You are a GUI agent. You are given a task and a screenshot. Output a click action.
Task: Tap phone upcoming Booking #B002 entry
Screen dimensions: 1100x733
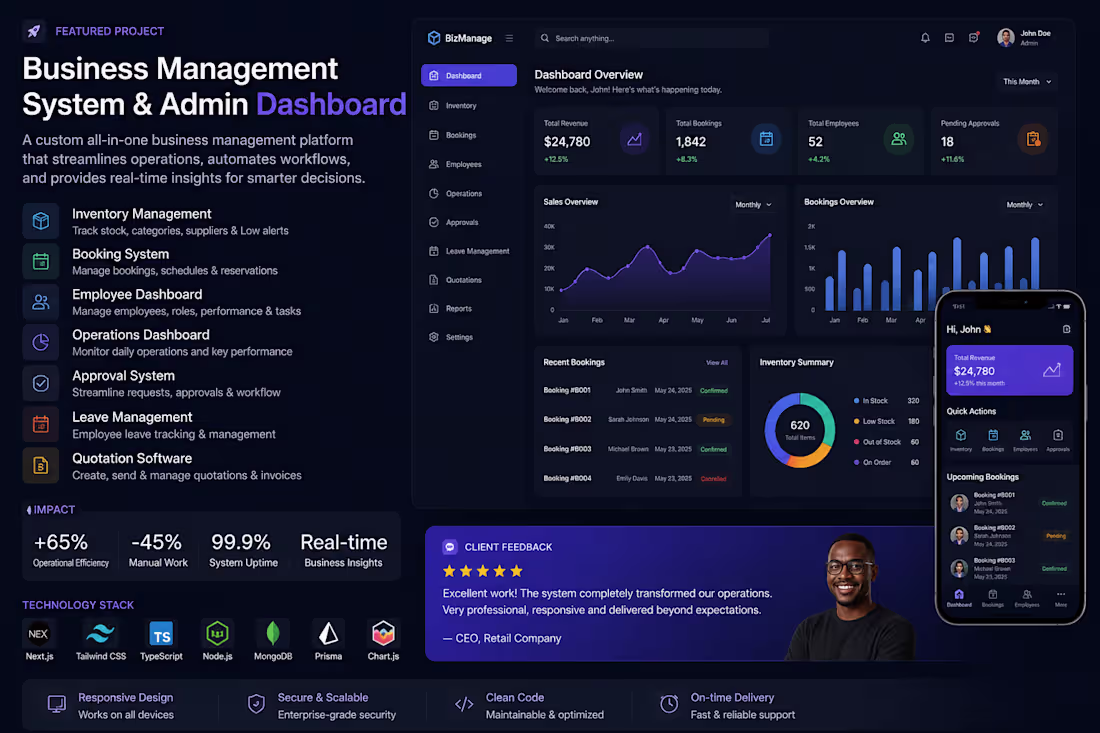tap(1009, 535)
